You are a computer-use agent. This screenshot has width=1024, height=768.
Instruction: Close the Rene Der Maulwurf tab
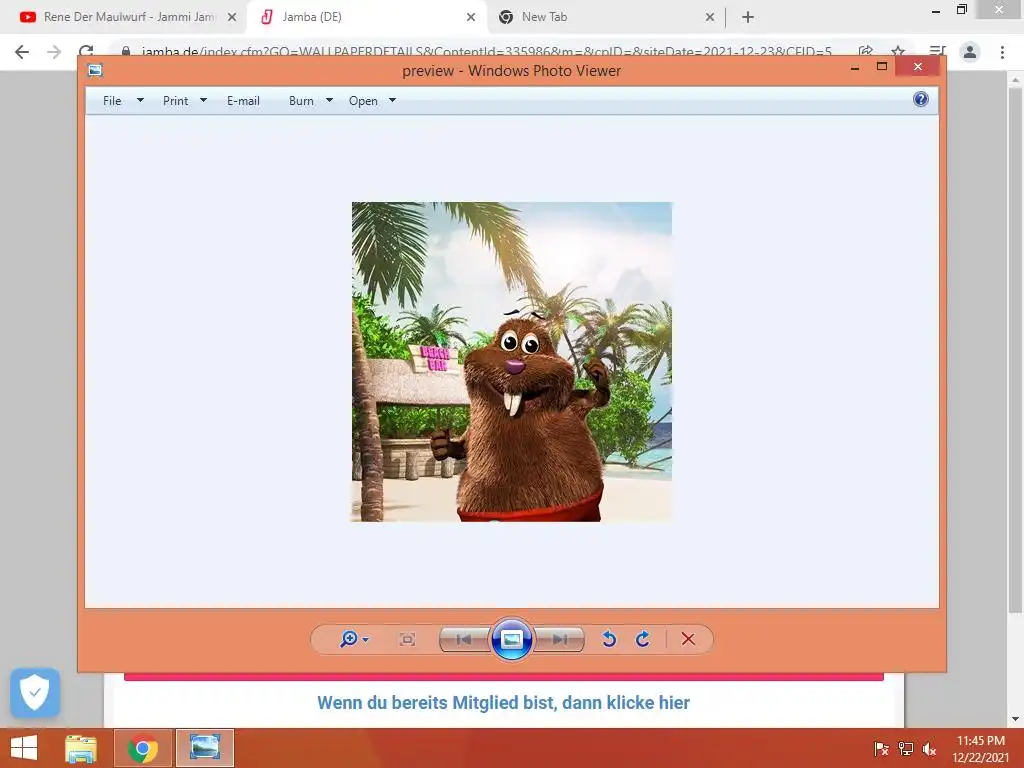tap(232, 17)
